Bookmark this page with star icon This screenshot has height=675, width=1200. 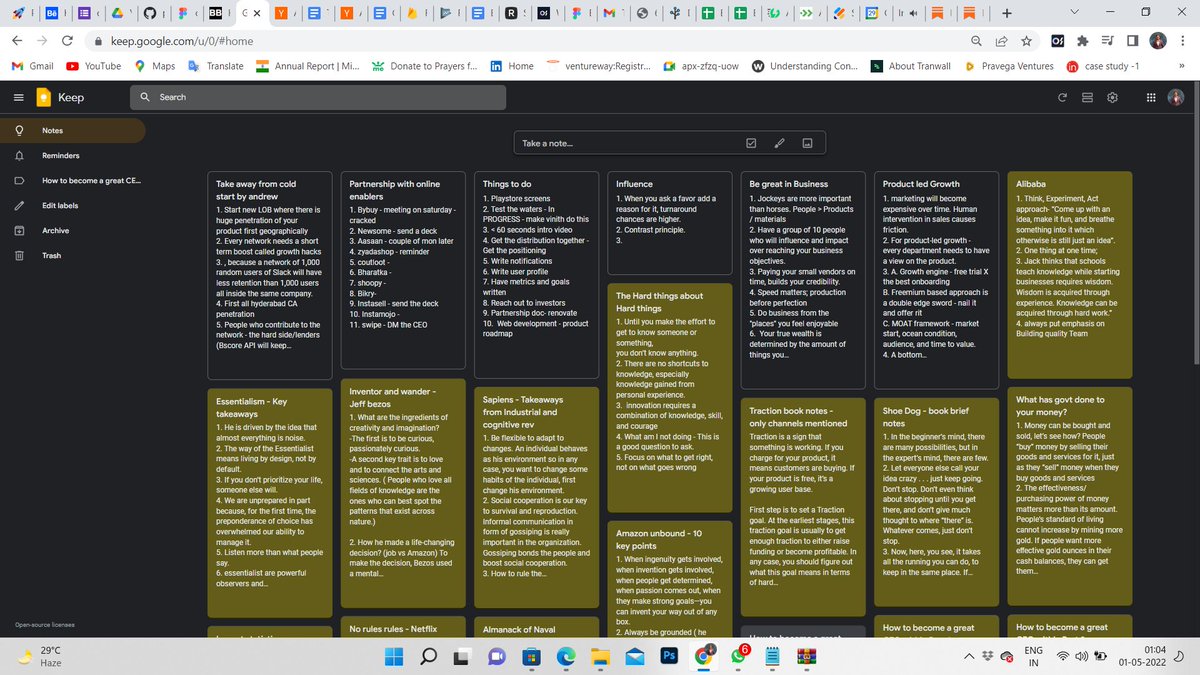(1026, 41)
